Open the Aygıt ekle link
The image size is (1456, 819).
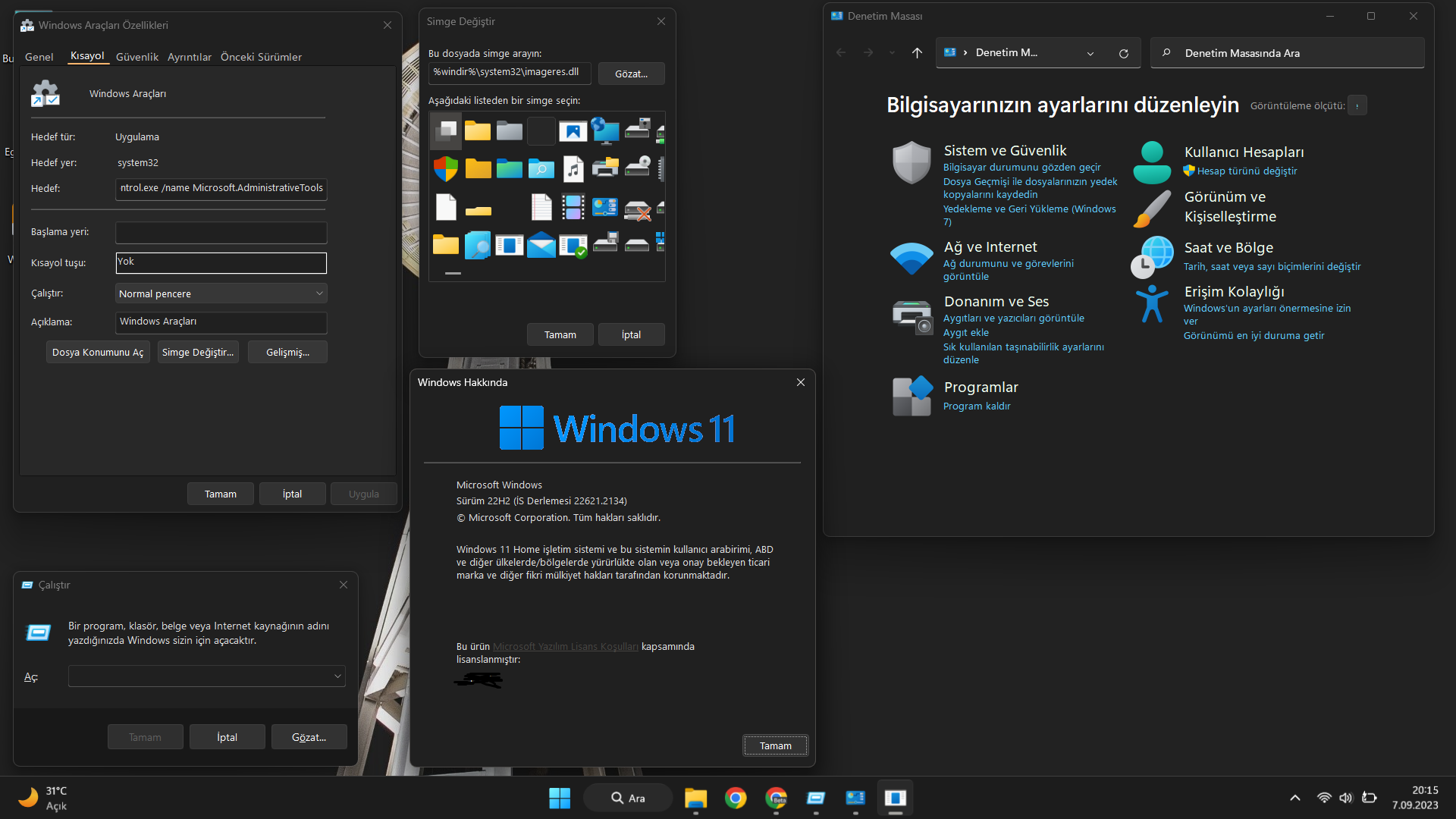(966, 332)
